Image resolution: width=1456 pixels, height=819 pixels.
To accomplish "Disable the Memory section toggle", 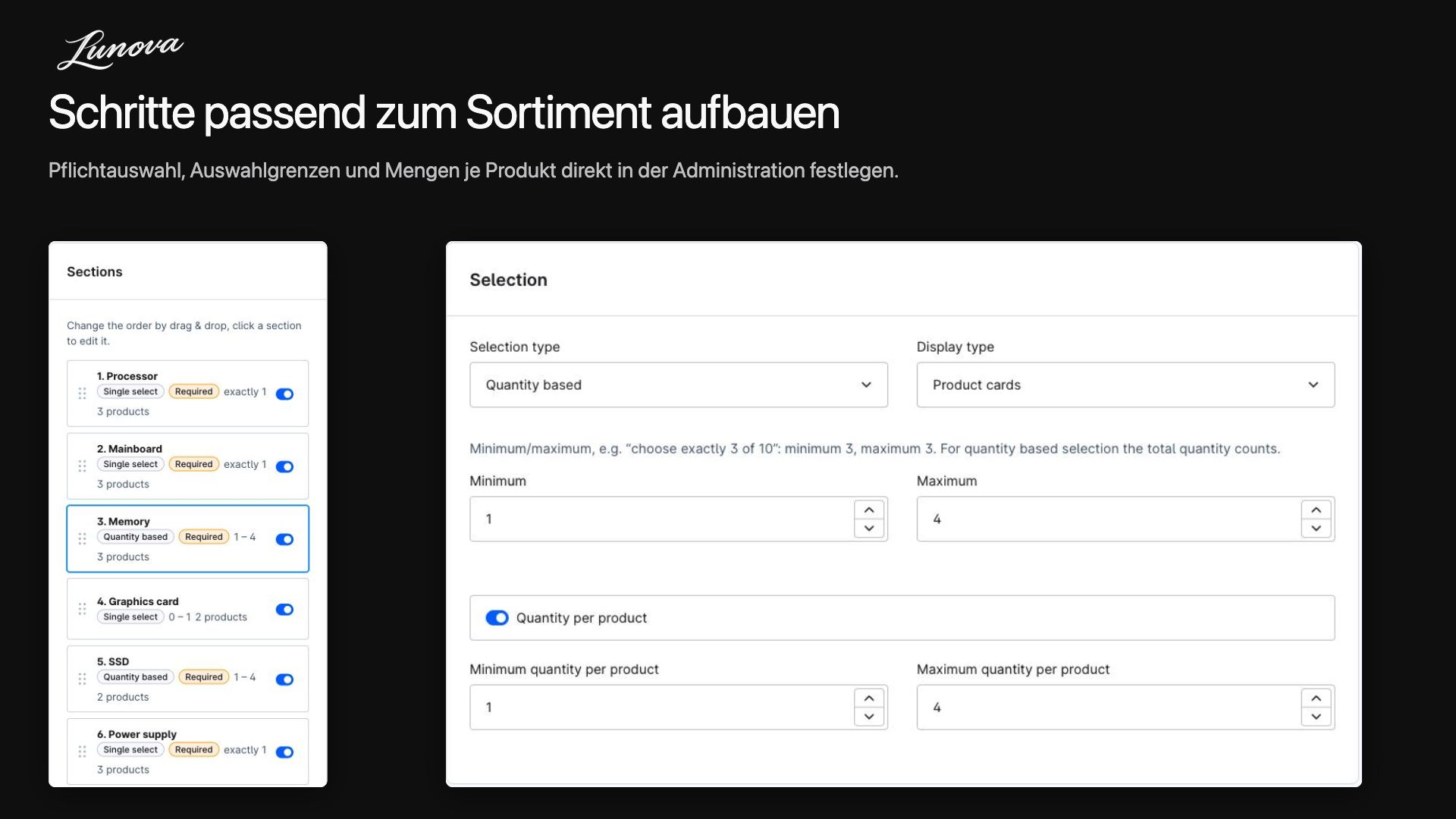I will (284, 539).
